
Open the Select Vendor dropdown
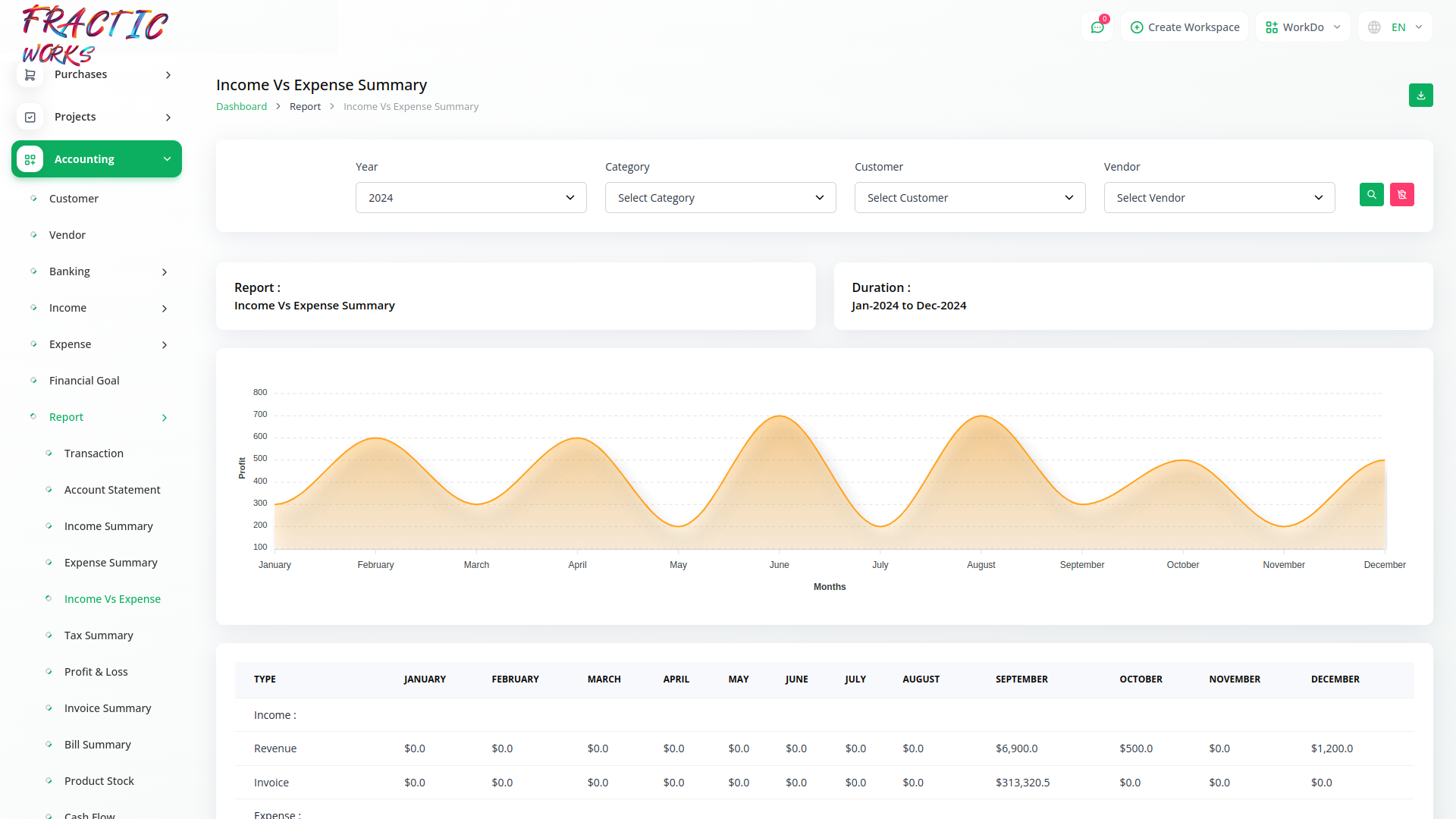click(x=1219, y=198)
